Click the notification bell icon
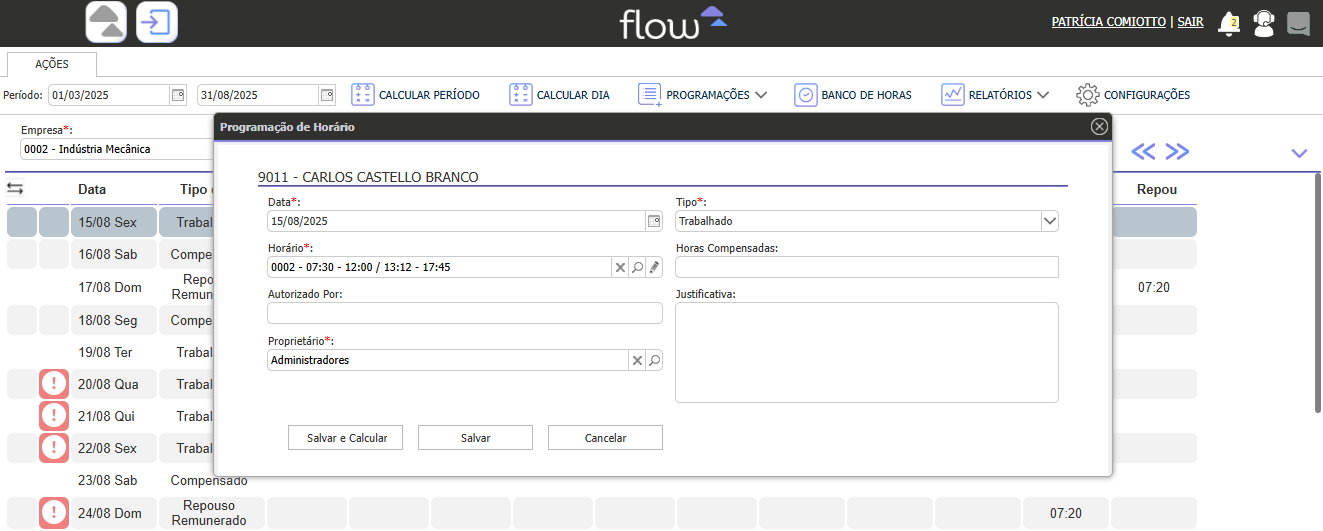Image resolution: width=1323 pixels, height=531 pixels. [x=1228, y=23]
